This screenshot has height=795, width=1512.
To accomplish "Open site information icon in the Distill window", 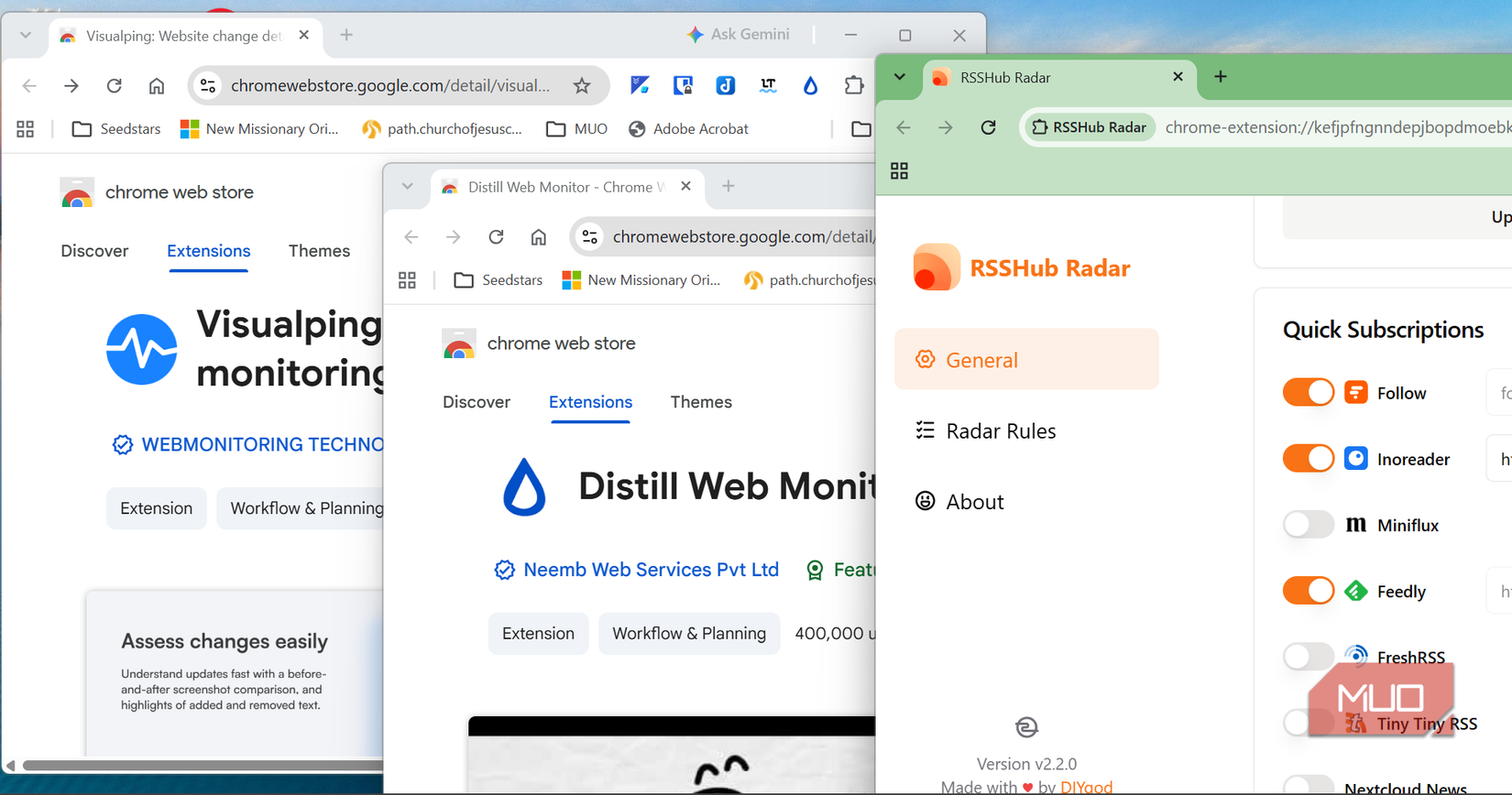I will 590,237.
